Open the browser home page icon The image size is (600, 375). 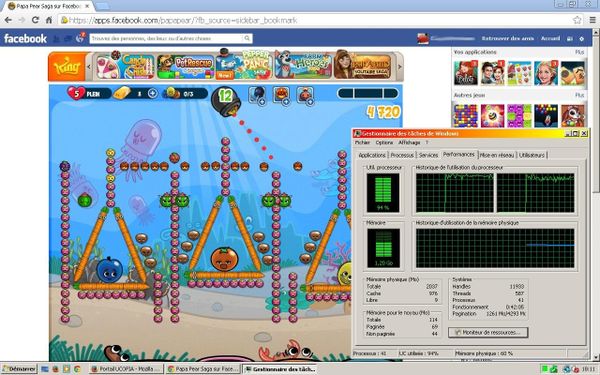pyautogui.click(x=49, y=20)
